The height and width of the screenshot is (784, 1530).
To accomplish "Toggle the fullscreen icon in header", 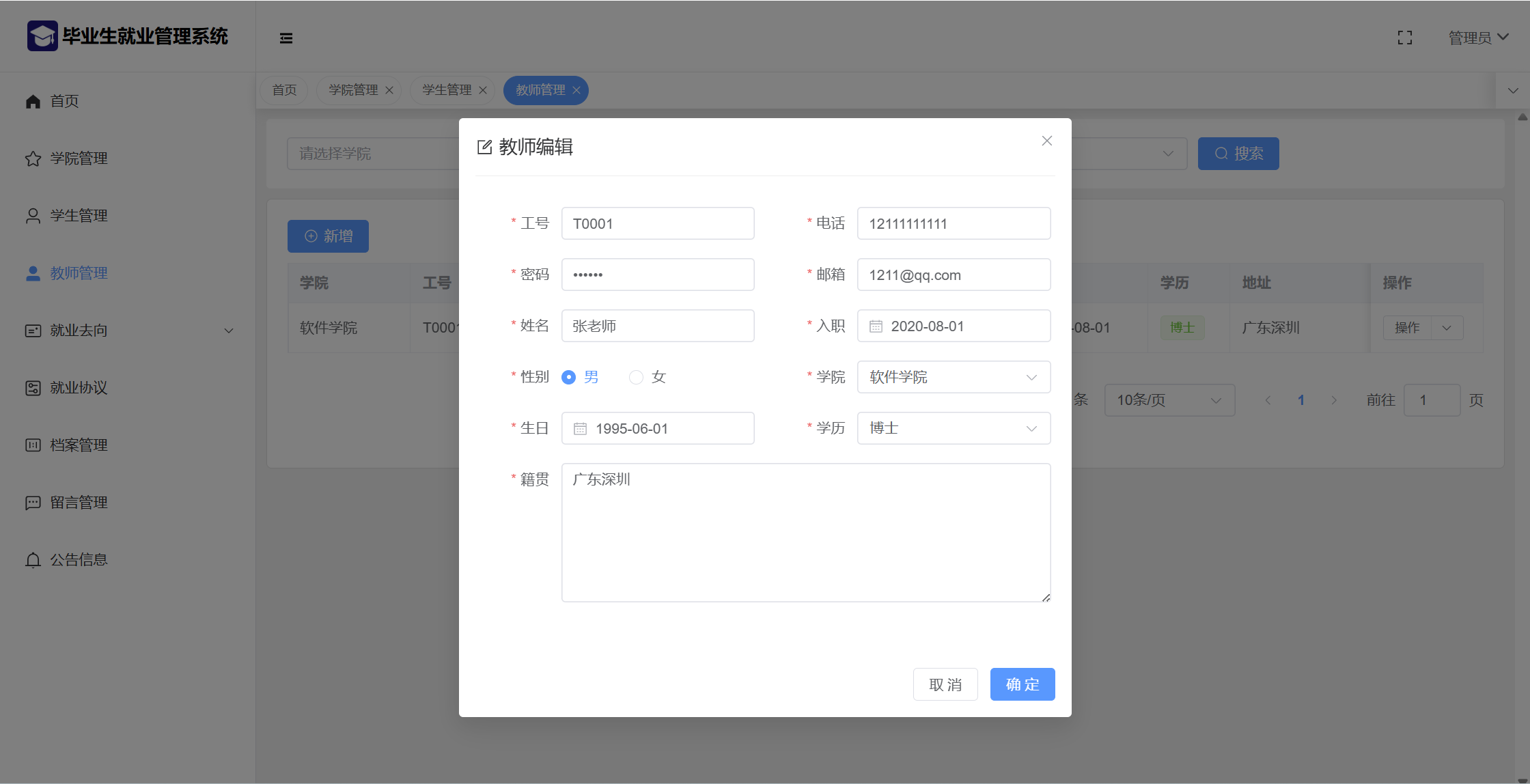I will 1404,38.
